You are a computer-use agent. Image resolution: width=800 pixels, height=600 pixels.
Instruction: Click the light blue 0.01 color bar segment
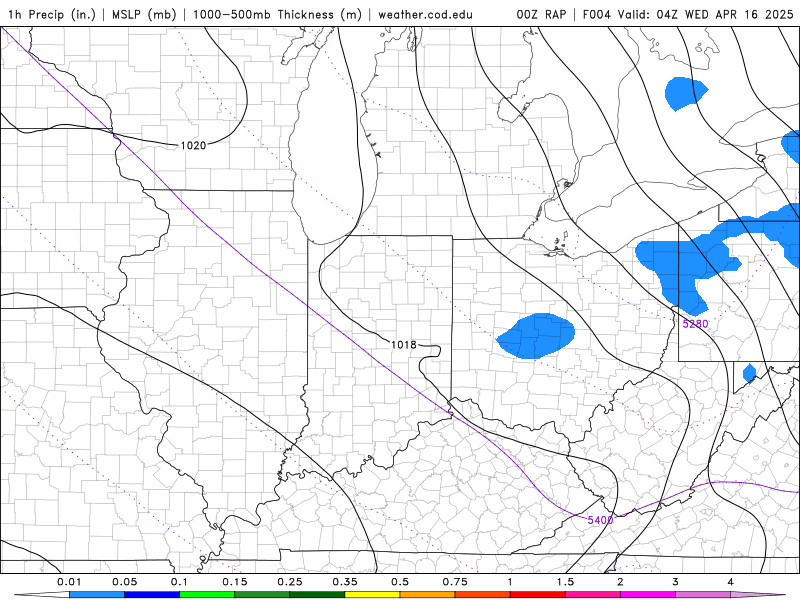click(x=97, y=595)
